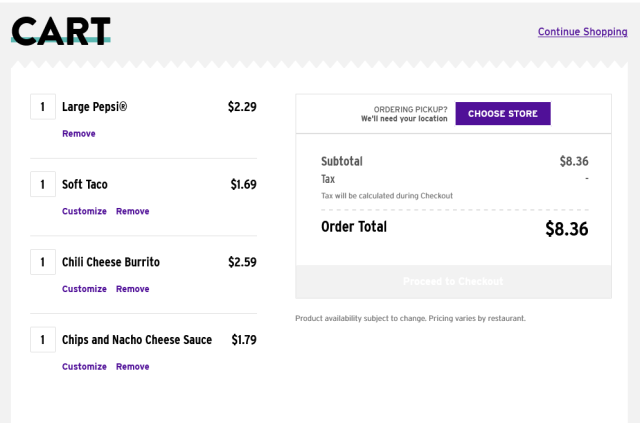The image size is (640, 423).
Task: Remove the Chili Cheese Burrito
Action: click(133, 289)
